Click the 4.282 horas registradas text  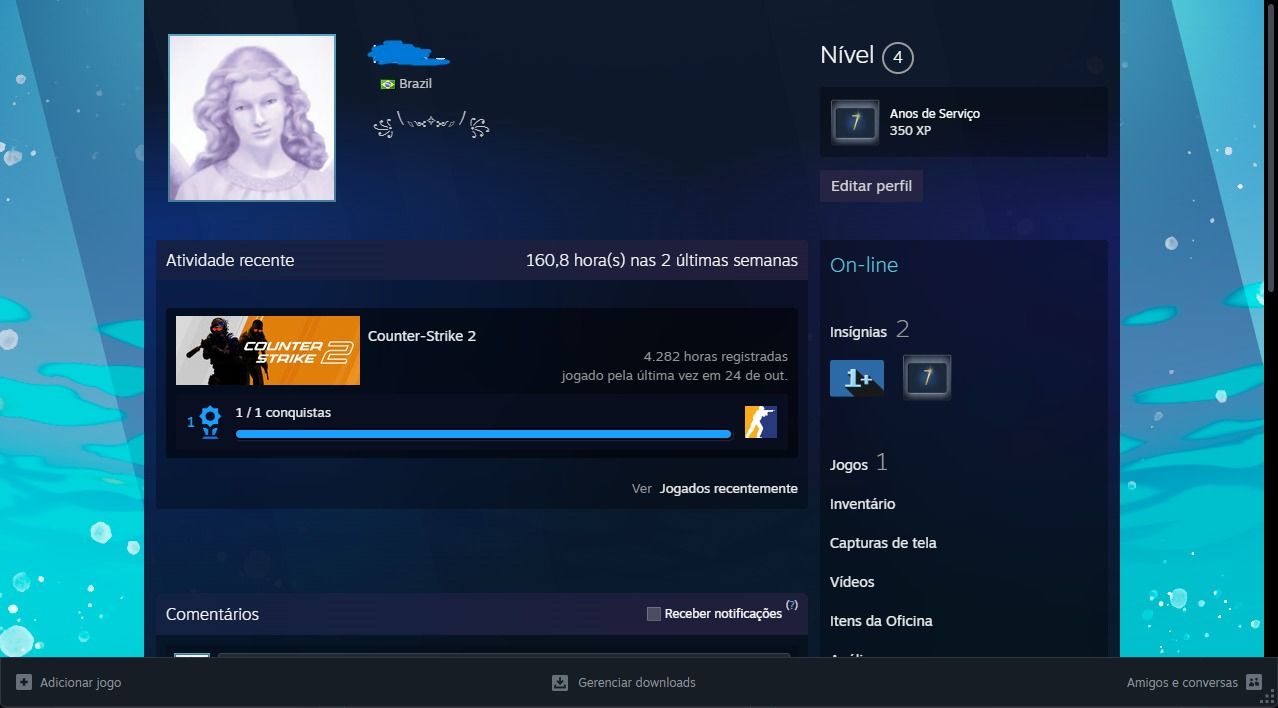point(716,357)
